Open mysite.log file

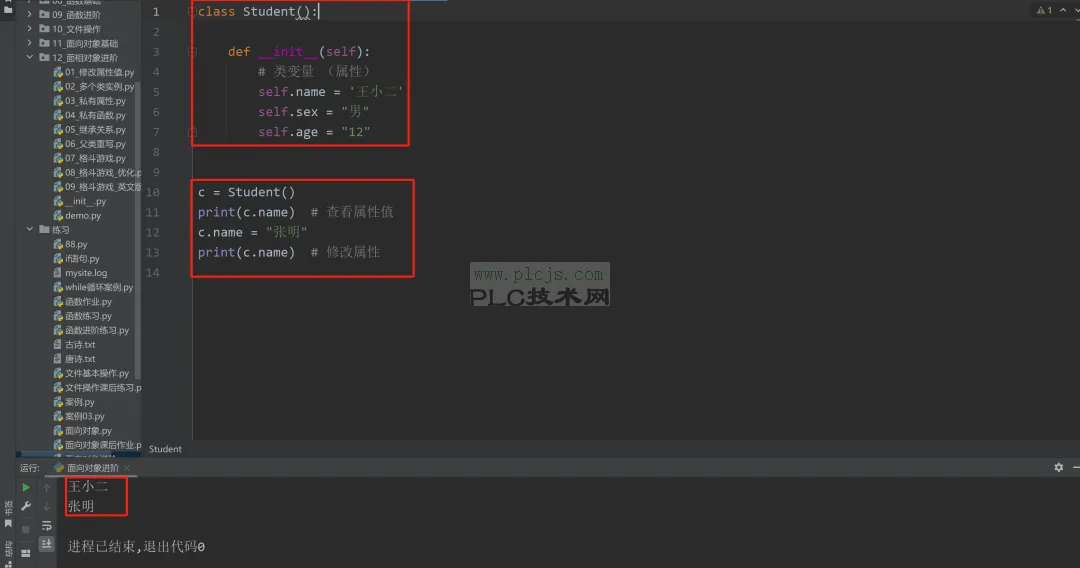pos(80,273)
